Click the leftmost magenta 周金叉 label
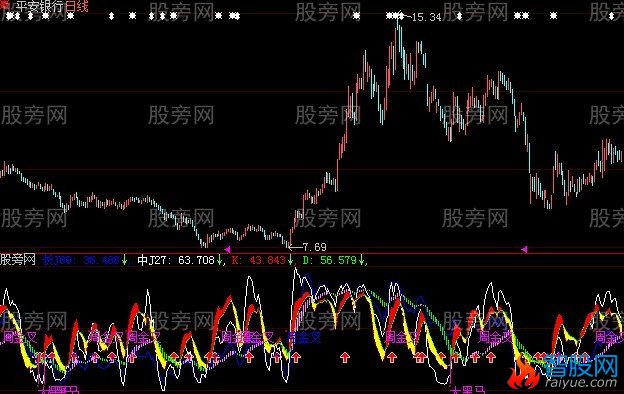Screen dimensions: 624x394 (20, 337)
